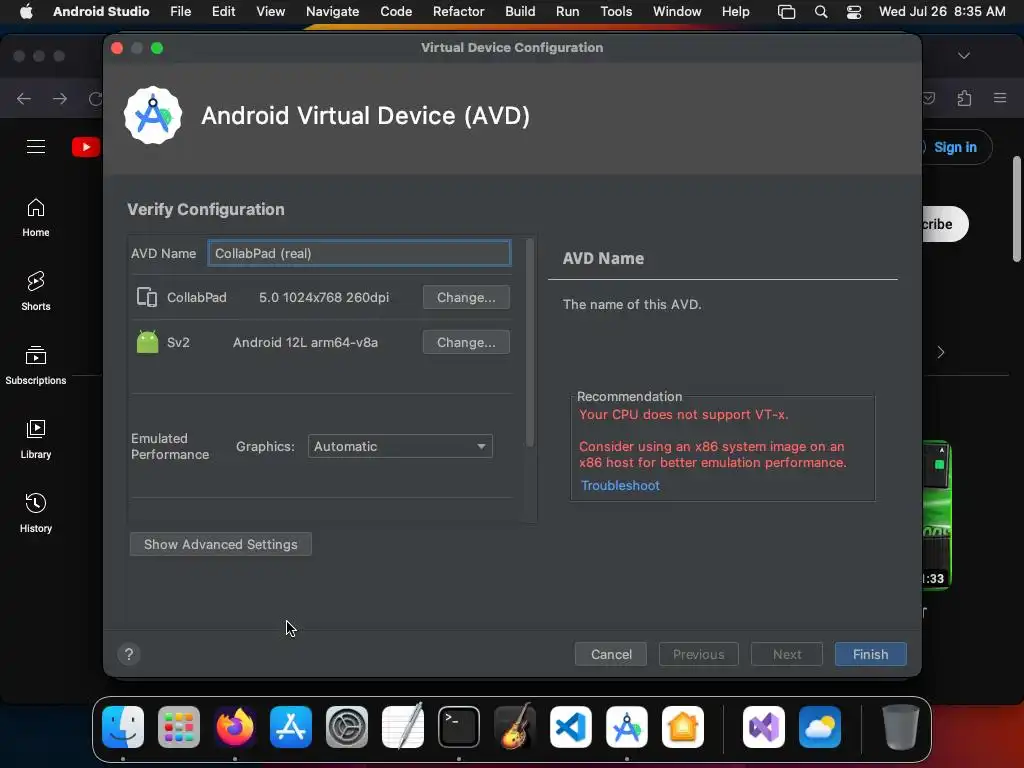The width and height of the screenshot is (1024, 768).
Task: Open Stage Manager windows icon in menu bar
Action: click(x=786, y=12)
